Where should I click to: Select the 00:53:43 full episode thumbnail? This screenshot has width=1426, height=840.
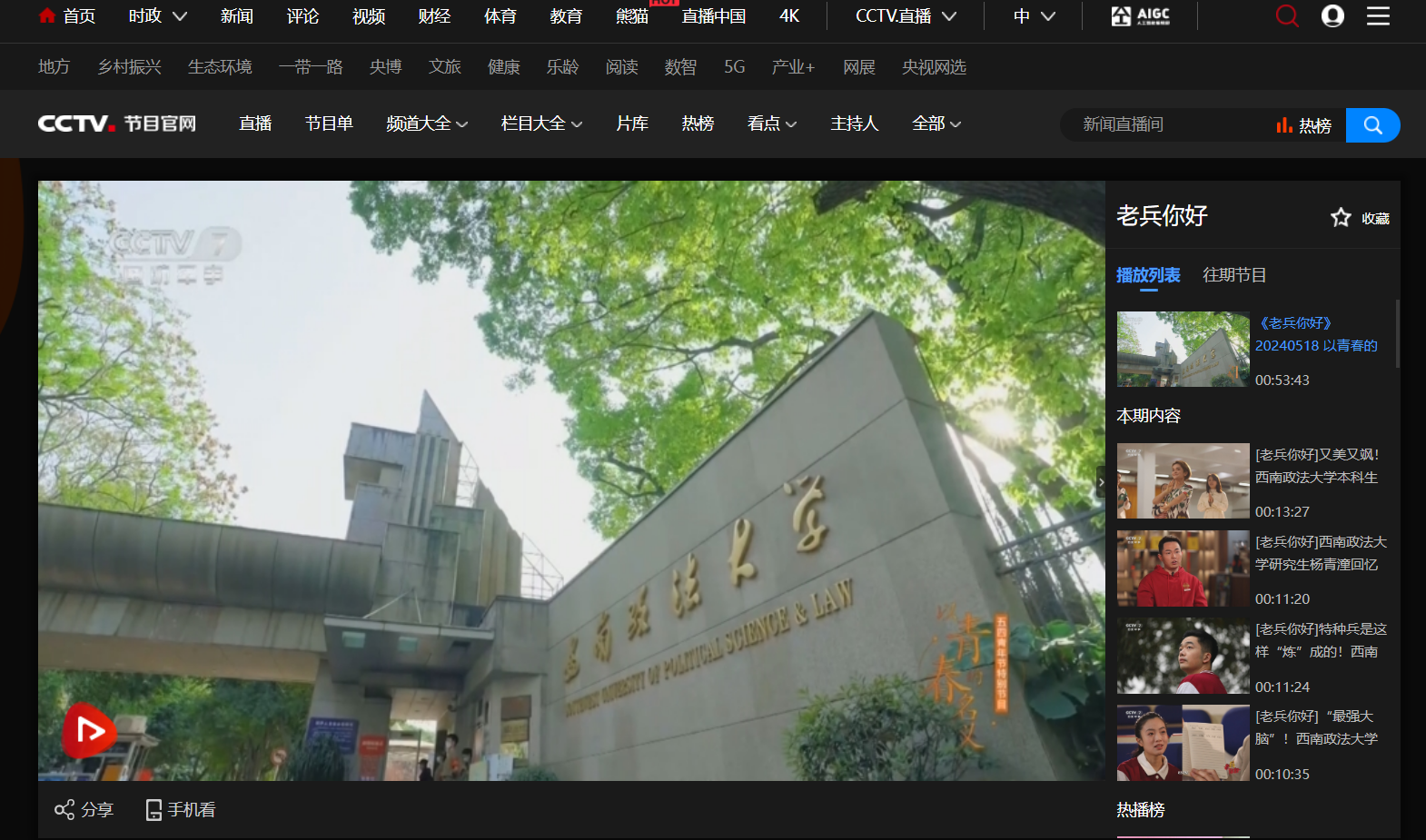(1183, 350)
